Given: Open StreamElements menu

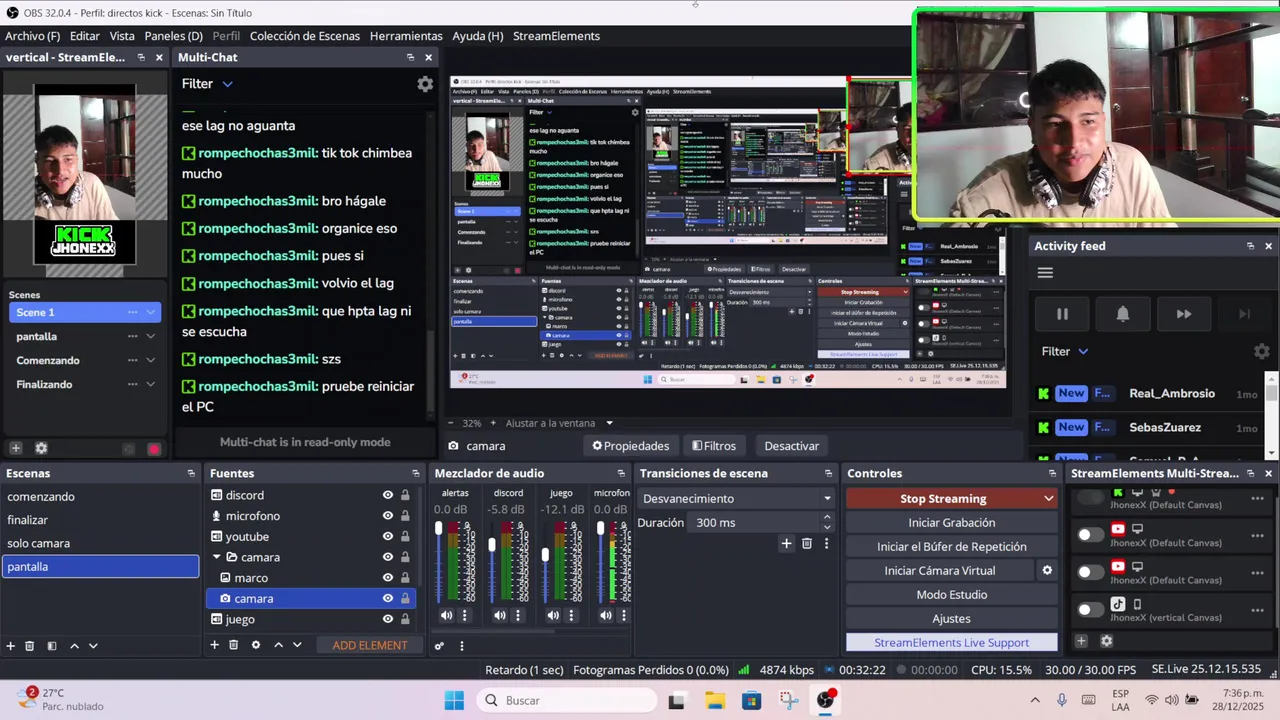Looking at the screenshot, I should click(556, 36).
